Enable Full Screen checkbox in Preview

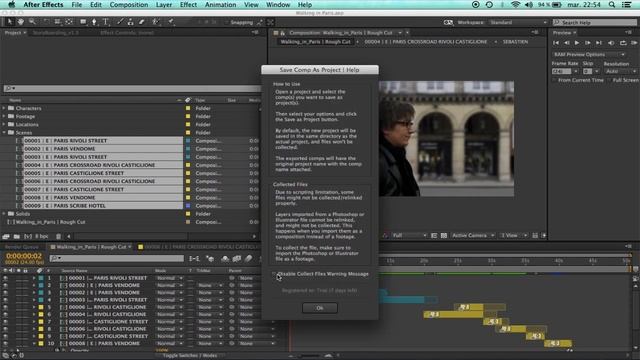coord(609,80)
